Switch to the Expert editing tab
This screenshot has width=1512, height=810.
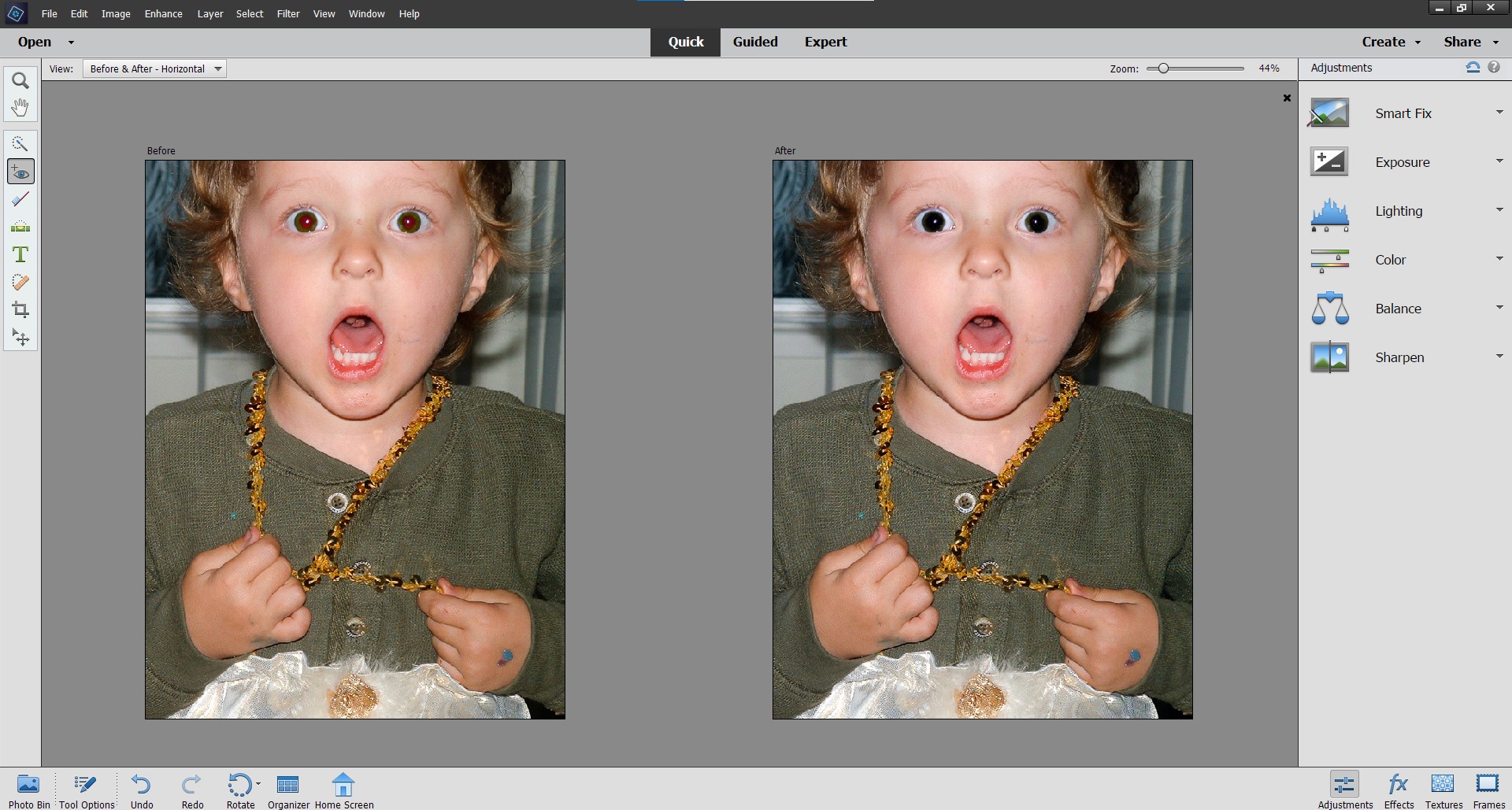[825, 42]
